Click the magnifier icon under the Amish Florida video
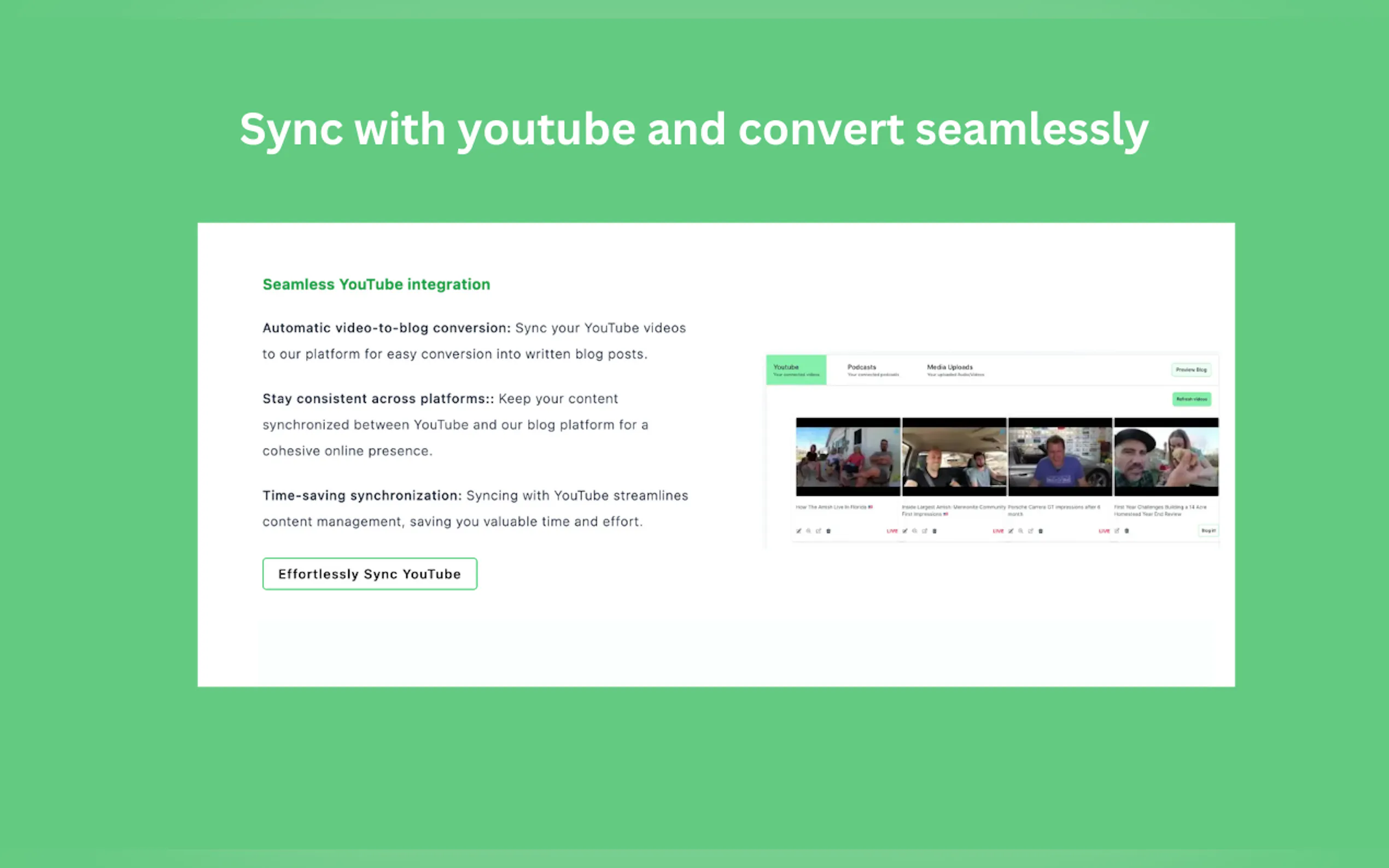Image resolution: width=1389 pixels, height=868 pixels. [x=808, y=531]
